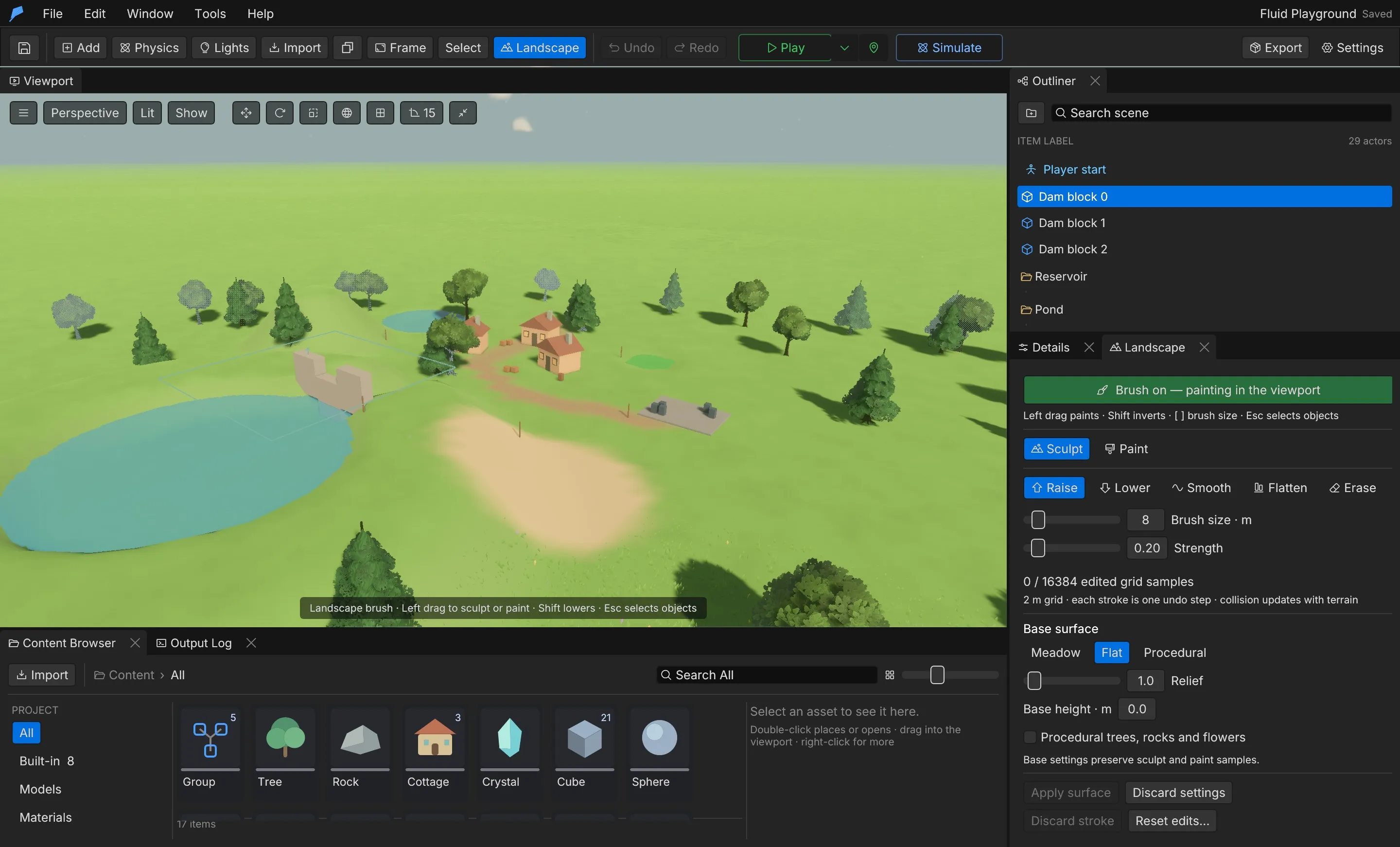1400x847 pixels.
Task: Toggle world space globe icon
Action: 347,112
